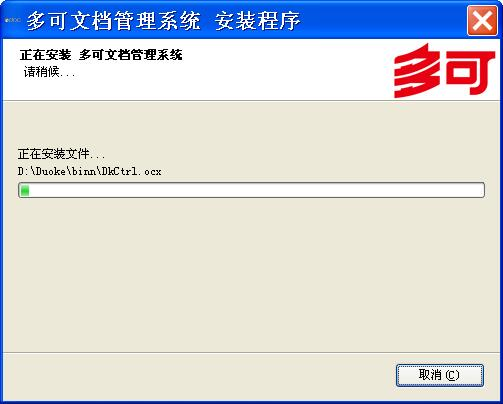
Task: Click the 可 character of the red logo
Action: (x=470, y=72)
